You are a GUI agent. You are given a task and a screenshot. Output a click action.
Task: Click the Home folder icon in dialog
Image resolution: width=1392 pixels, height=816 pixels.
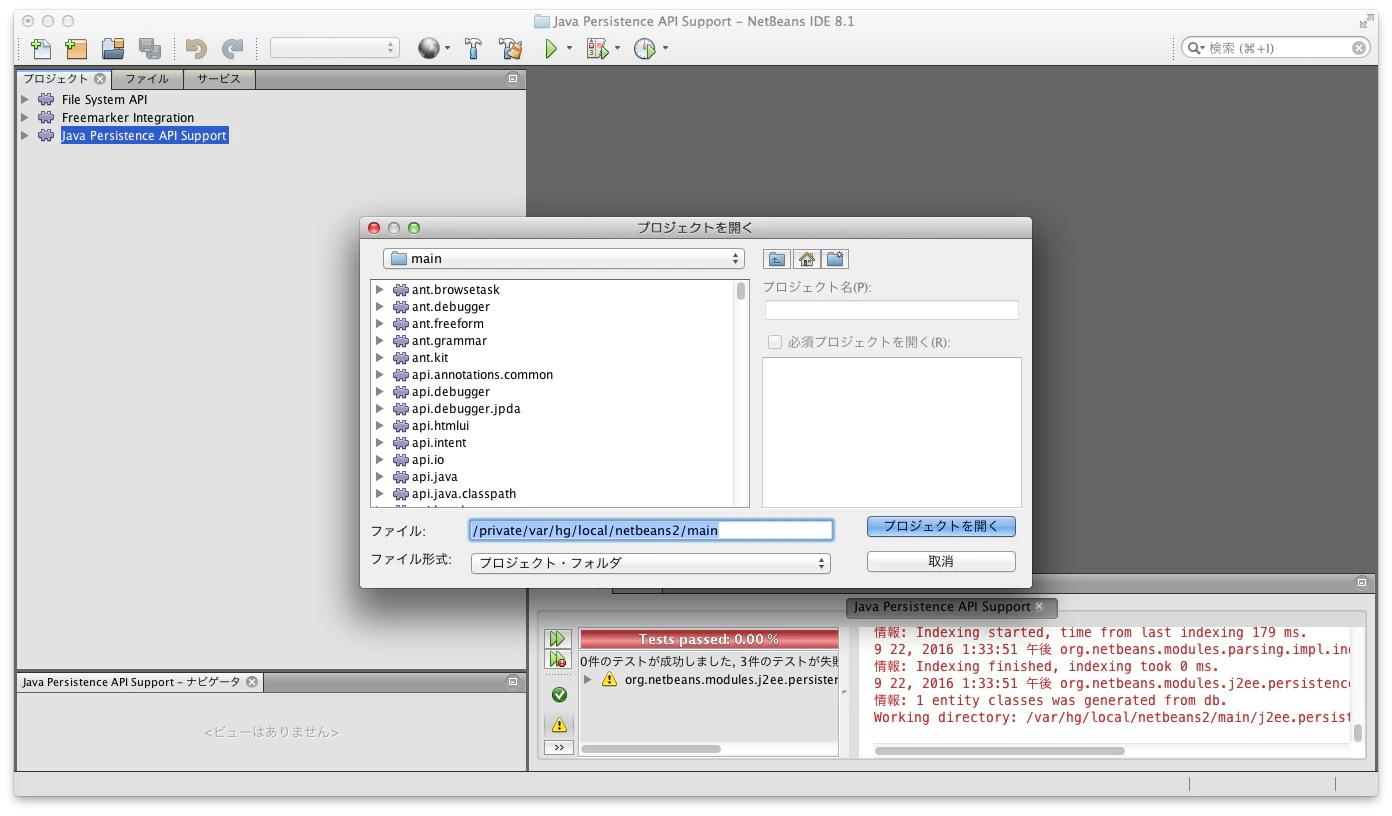point(807,259)
